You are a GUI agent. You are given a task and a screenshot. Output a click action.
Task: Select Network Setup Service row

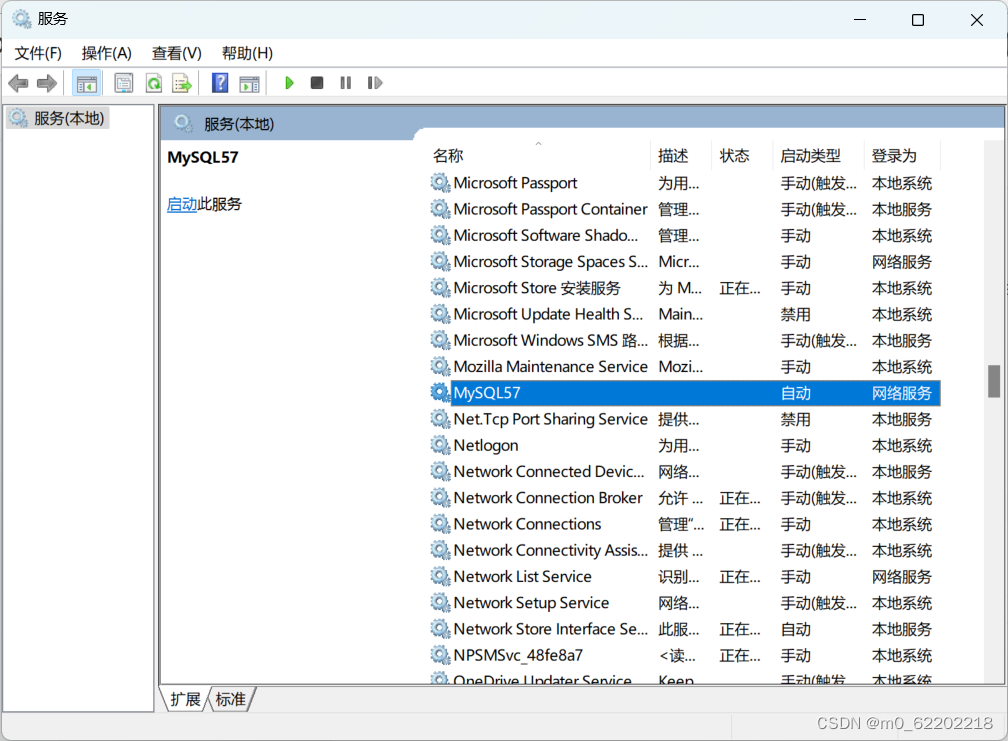point(685,603)
